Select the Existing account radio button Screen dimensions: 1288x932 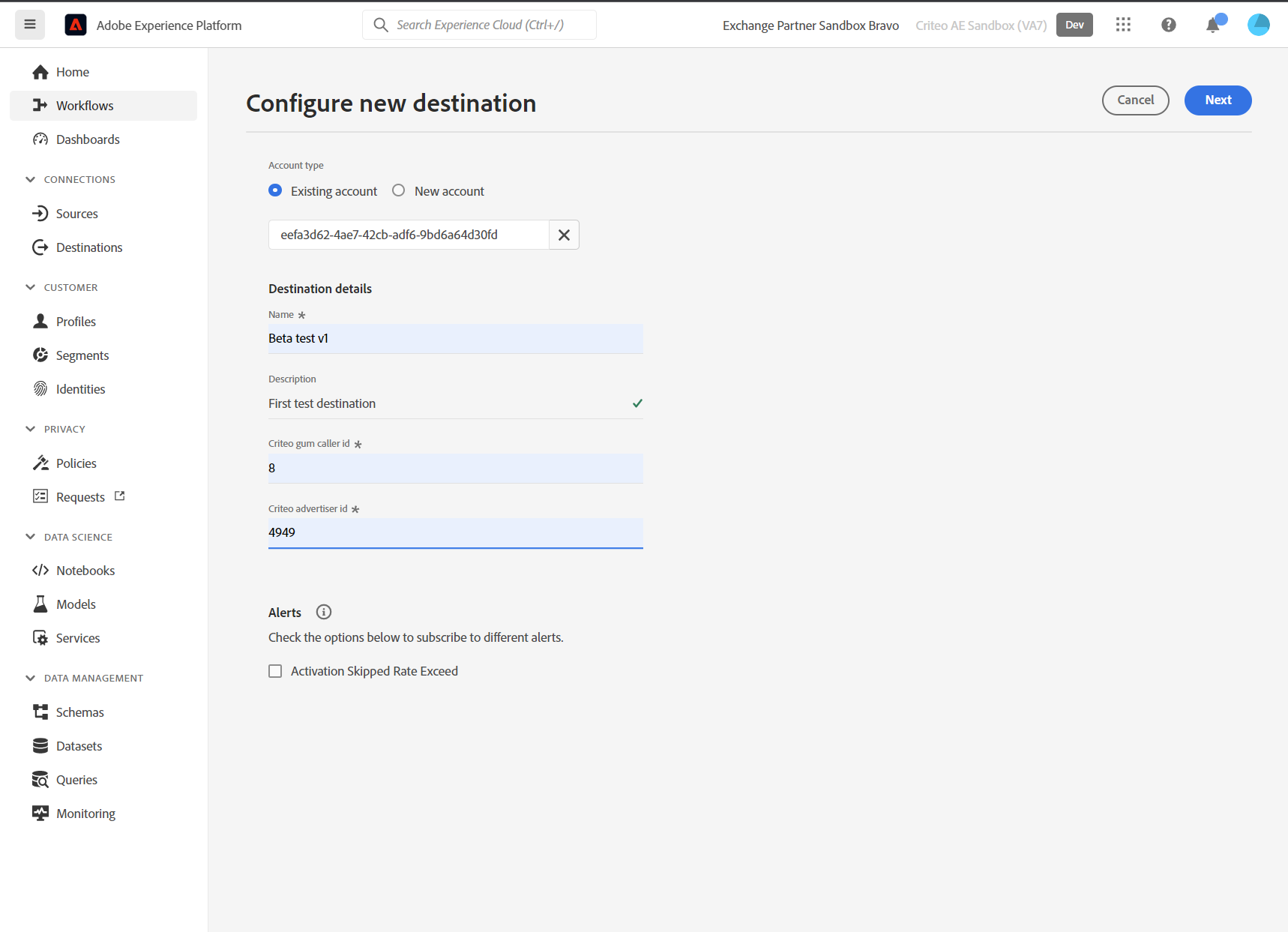click(275, 190)
